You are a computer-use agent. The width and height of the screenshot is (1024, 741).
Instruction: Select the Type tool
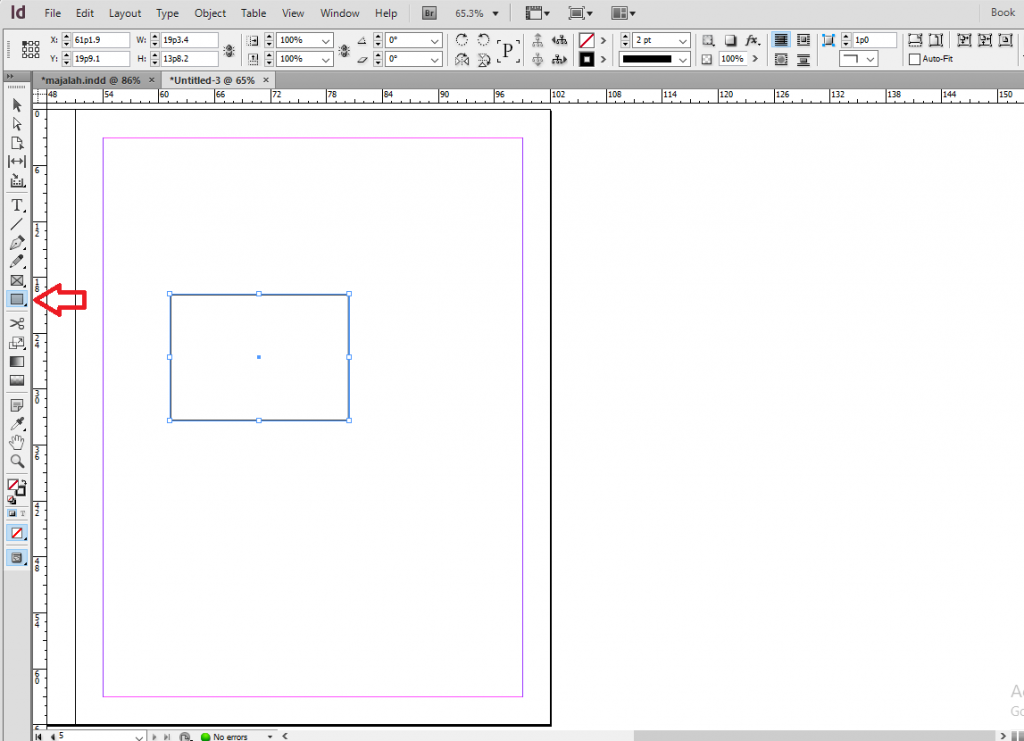coord(17,206)
